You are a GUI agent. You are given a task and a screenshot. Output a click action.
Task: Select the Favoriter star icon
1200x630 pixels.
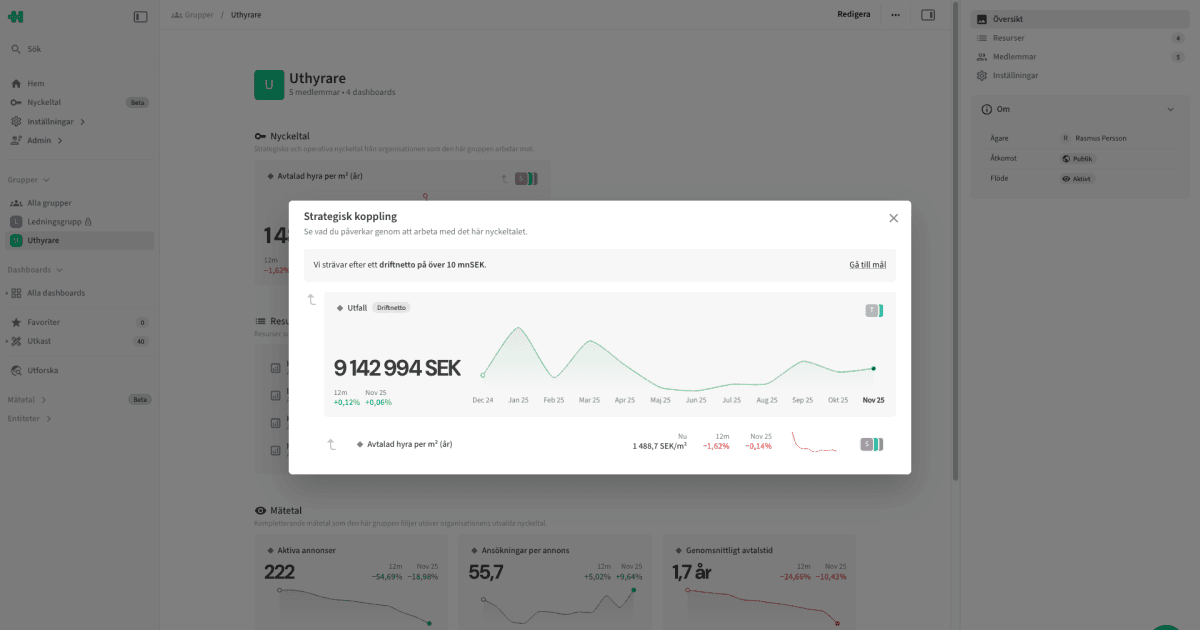tap(14, 322)
